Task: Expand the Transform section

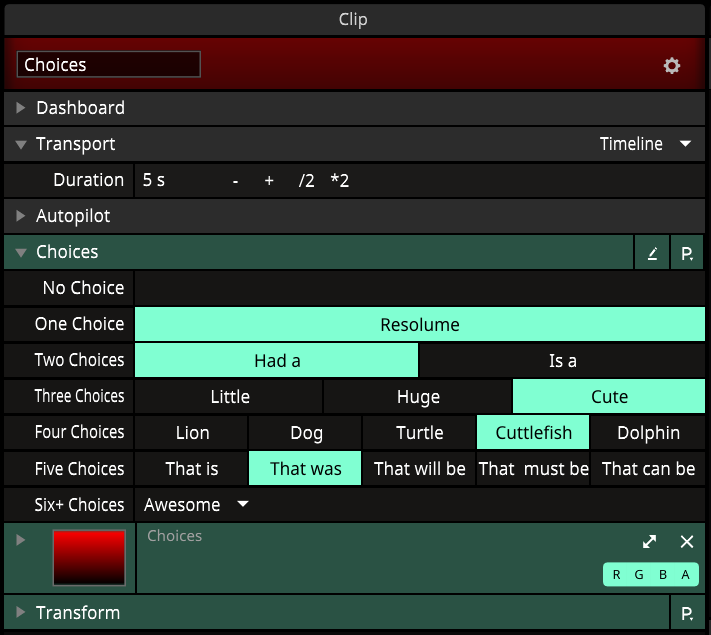Action: [x=20, y=612]
